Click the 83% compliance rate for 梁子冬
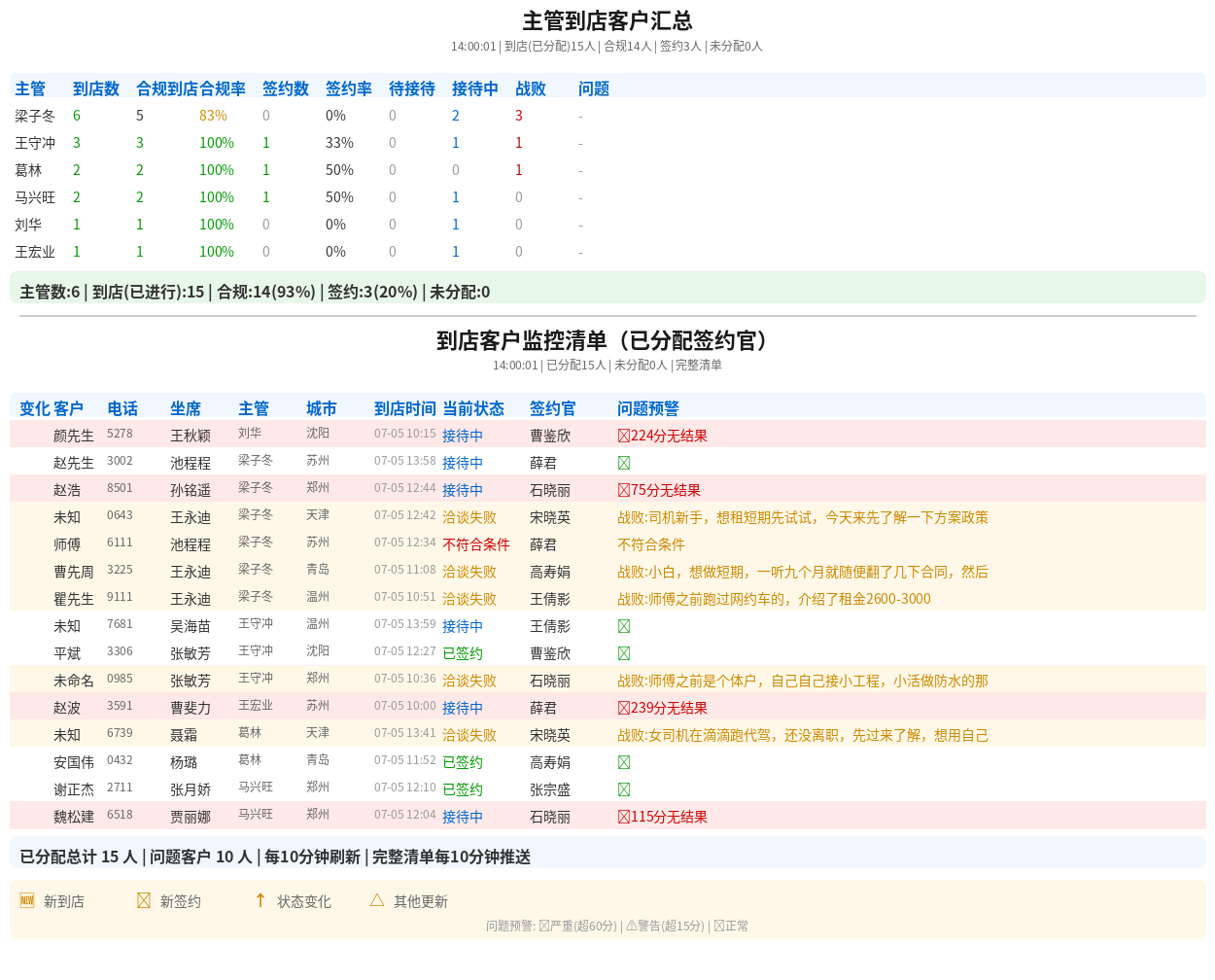 213,116
